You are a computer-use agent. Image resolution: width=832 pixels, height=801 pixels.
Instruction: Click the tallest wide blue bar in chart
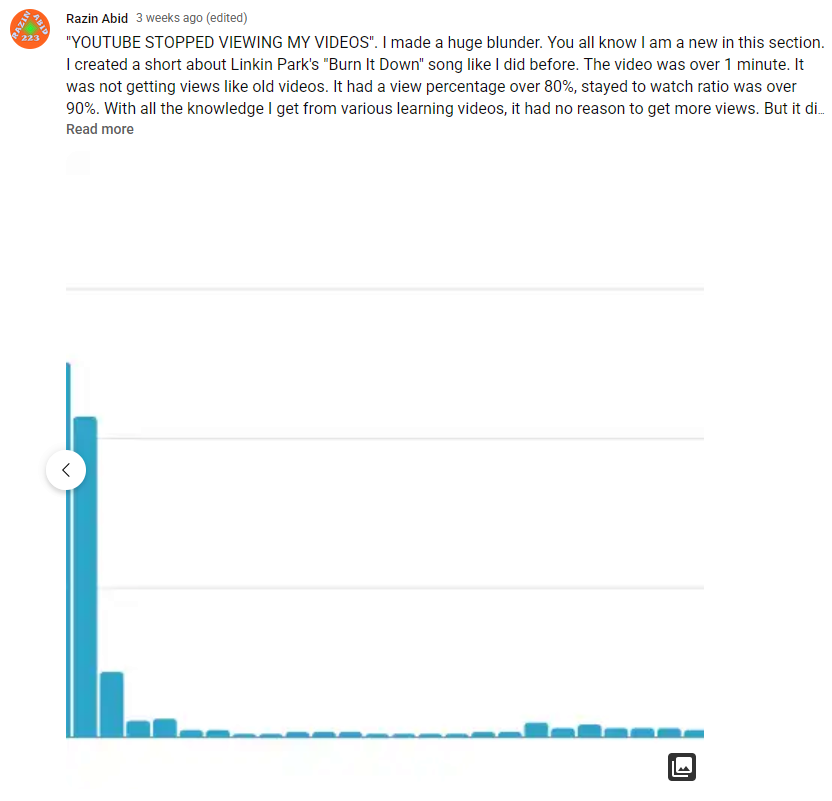click(85, 577)
